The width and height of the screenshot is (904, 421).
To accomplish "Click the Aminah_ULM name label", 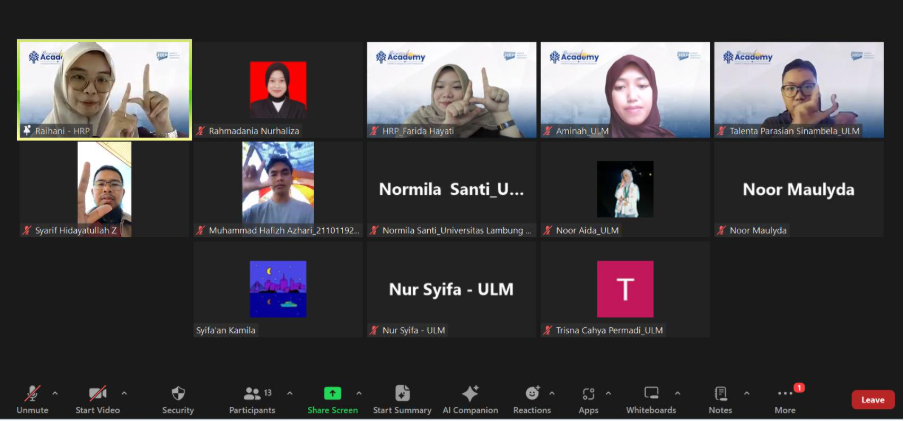I will 582,131.
